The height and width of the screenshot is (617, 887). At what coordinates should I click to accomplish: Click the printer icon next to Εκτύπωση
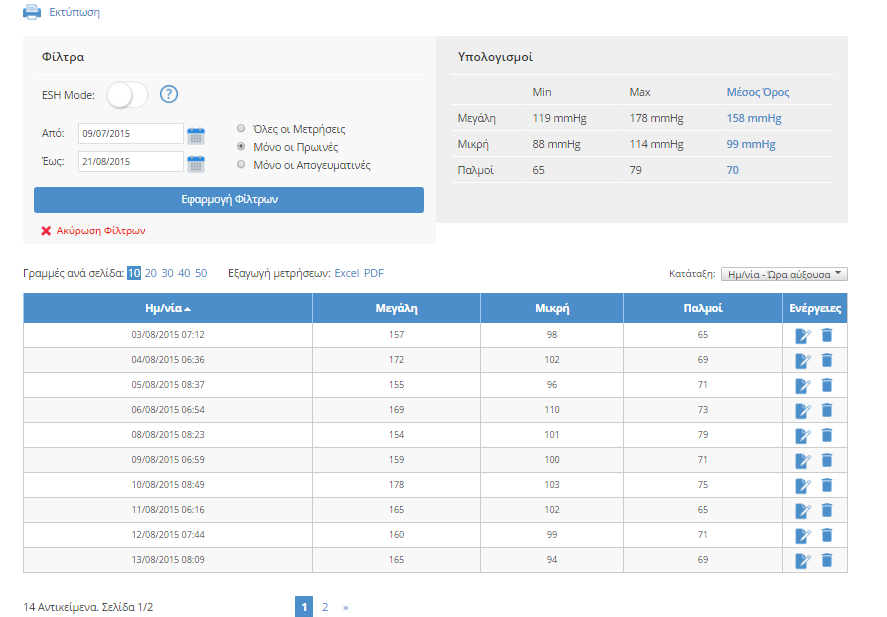pyautogui.click(x=31, y=13)
